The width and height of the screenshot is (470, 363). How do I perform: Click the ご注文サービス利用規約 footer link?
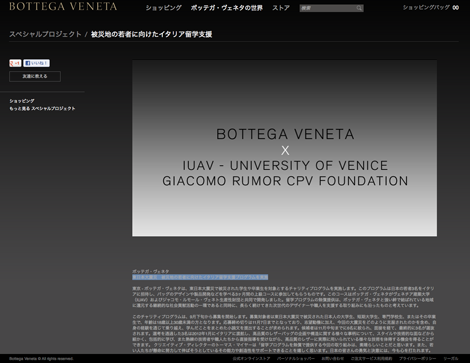click(x=371, y=359)
